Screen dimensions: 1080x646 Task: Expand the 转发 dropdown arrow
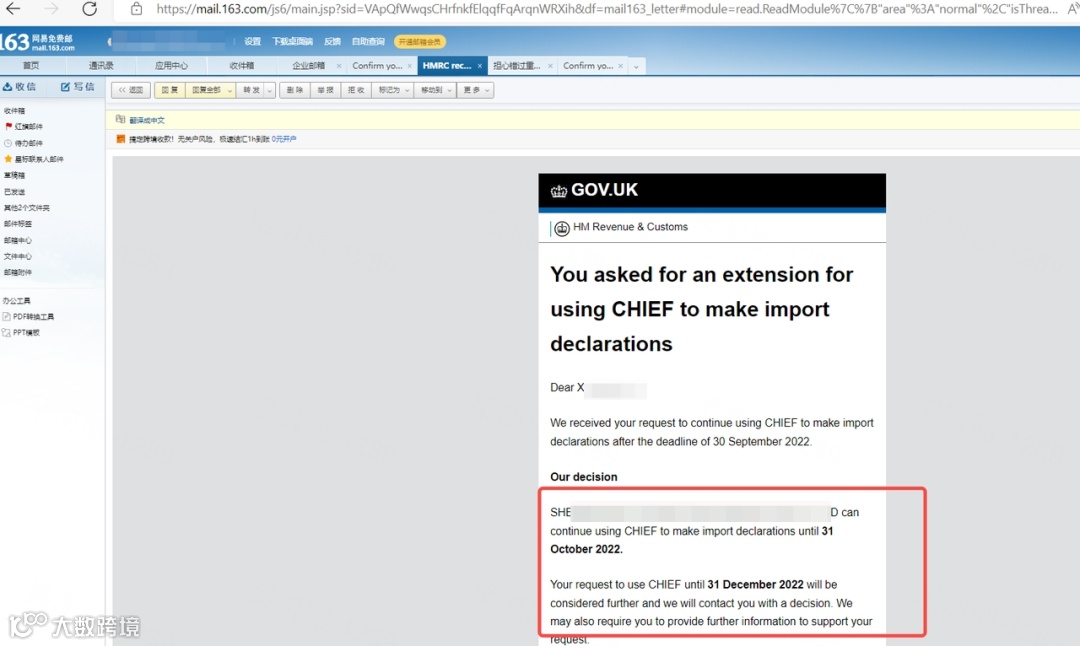click(269, 90)
